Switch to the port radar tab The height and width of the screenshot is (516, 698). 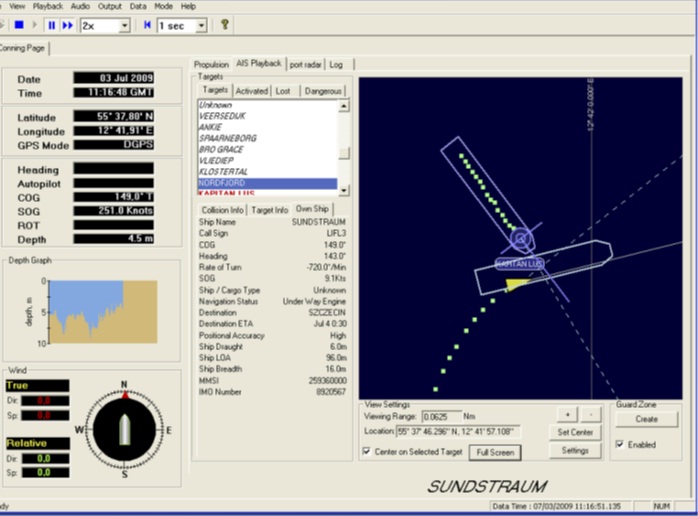click(x=305, y=64)
